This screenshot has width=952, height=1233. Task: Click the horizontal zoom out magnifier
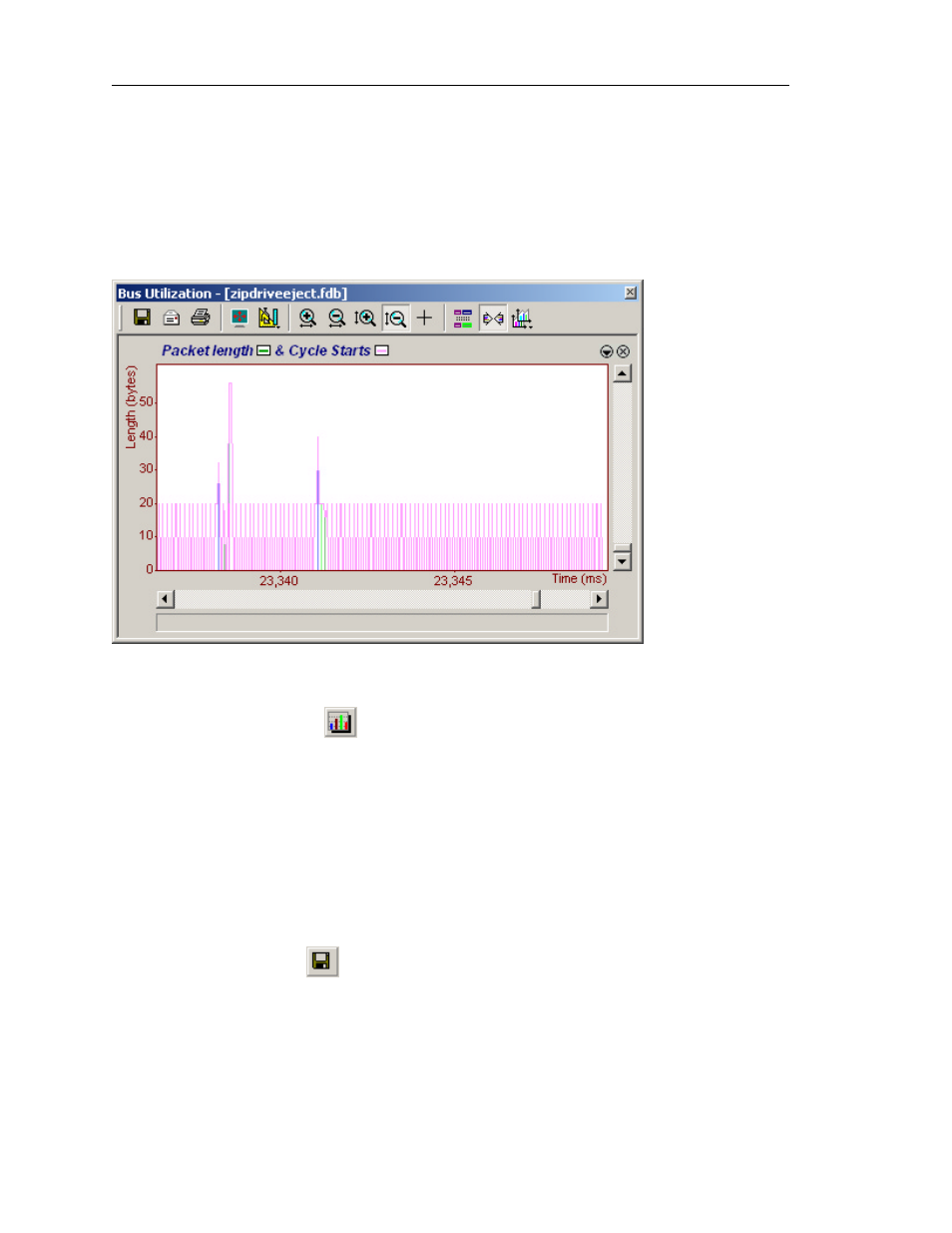pos(336,317)
